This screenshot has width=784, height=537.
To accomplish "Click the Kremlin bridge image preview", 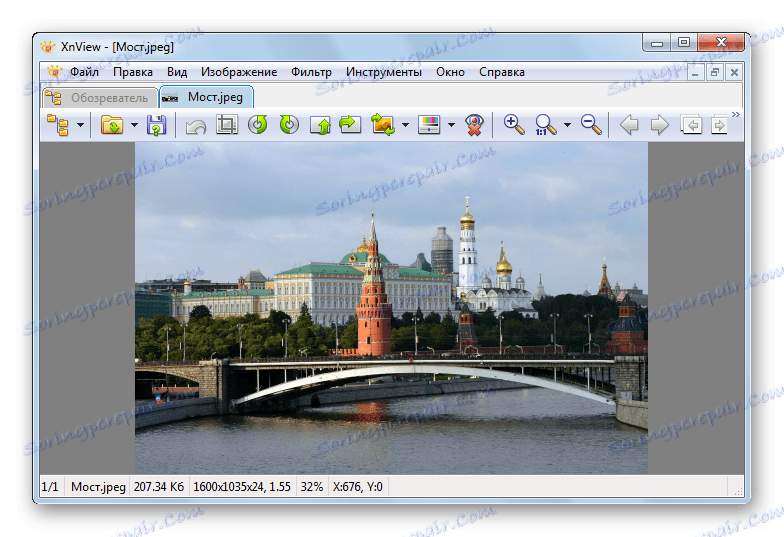I will (392, 308).
